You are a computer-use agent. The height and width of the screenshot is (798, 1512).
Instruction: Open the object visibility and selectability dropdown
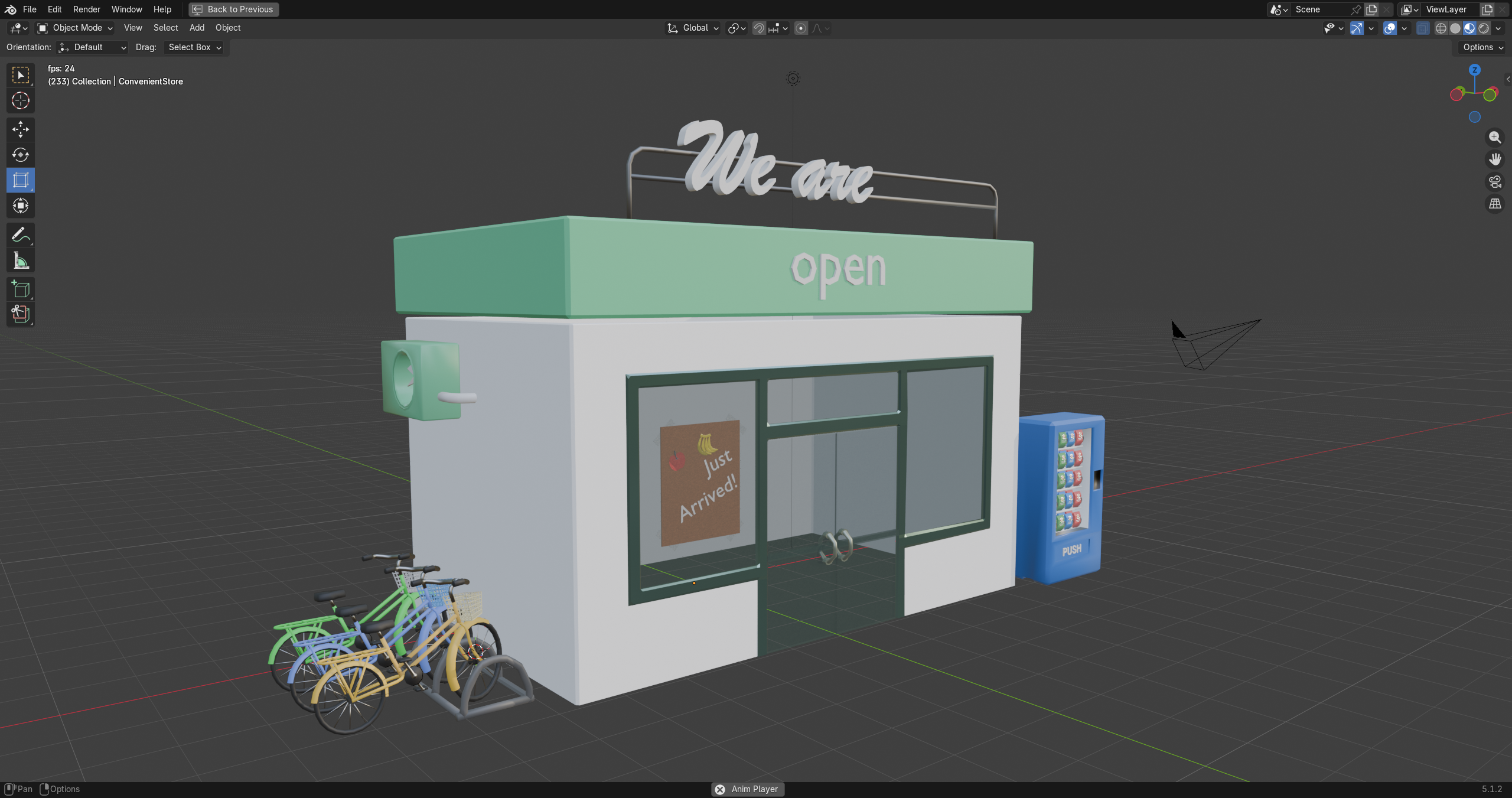pyautogui.click(x=1334, y=28)
